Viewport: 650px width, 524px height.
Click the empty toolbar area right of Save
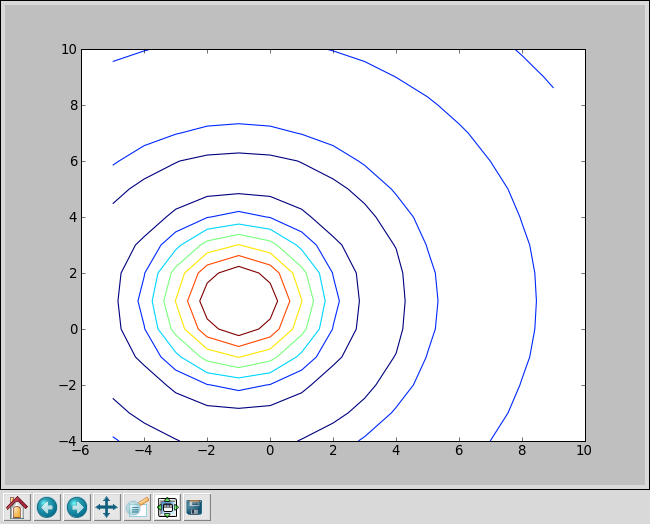click(x=420, y=507)
